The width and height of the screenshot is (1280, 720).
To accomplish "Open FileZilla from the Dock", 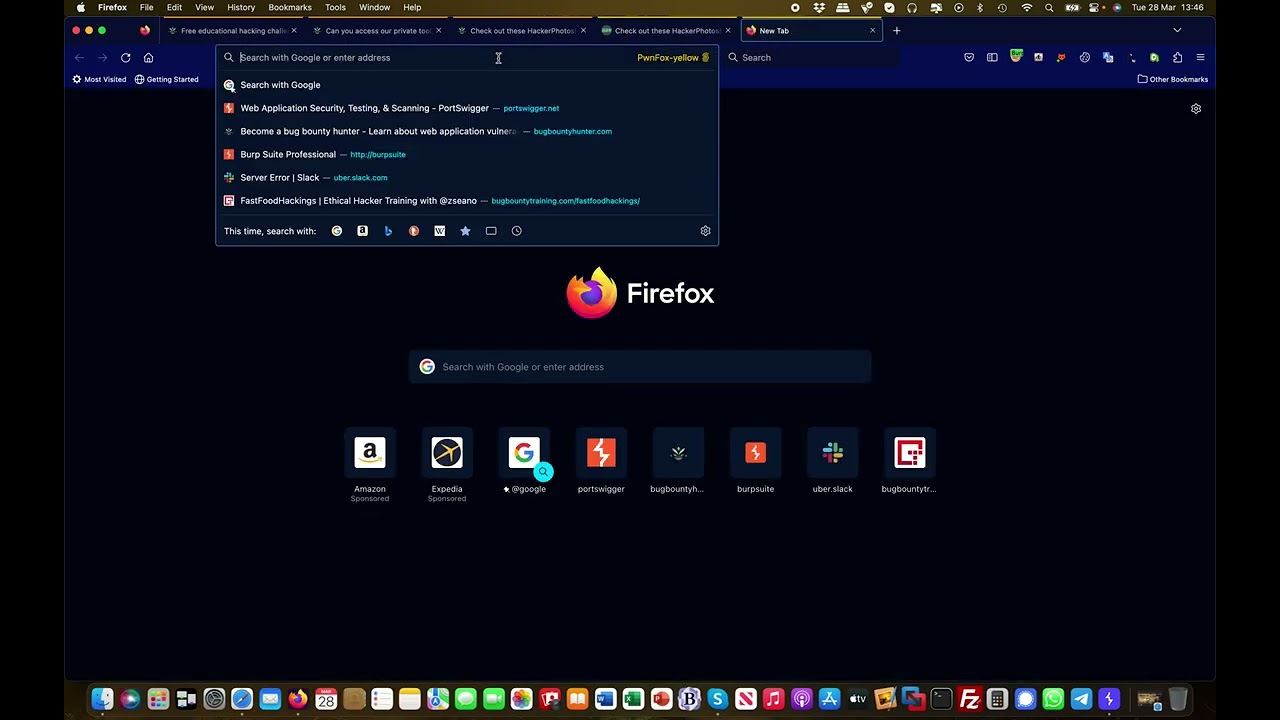I will [969, 699].
